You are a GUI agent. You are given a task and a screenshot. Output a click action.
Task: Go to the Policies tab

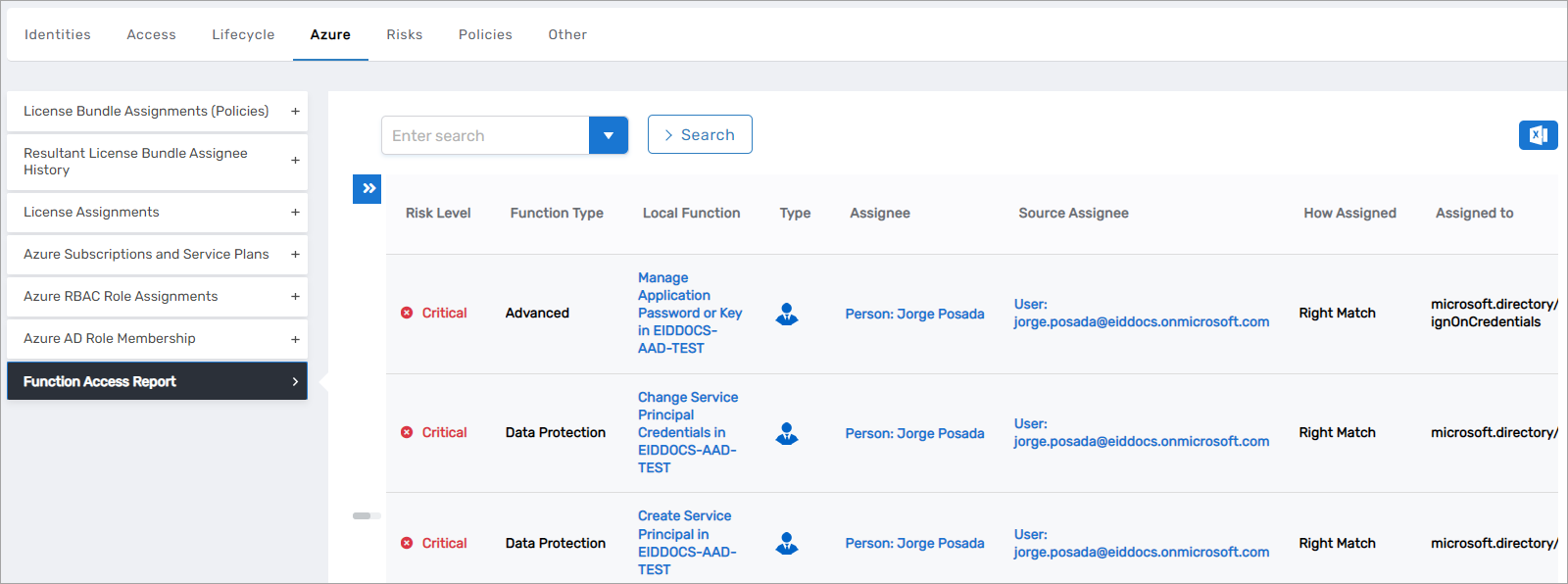click(485, 34)
